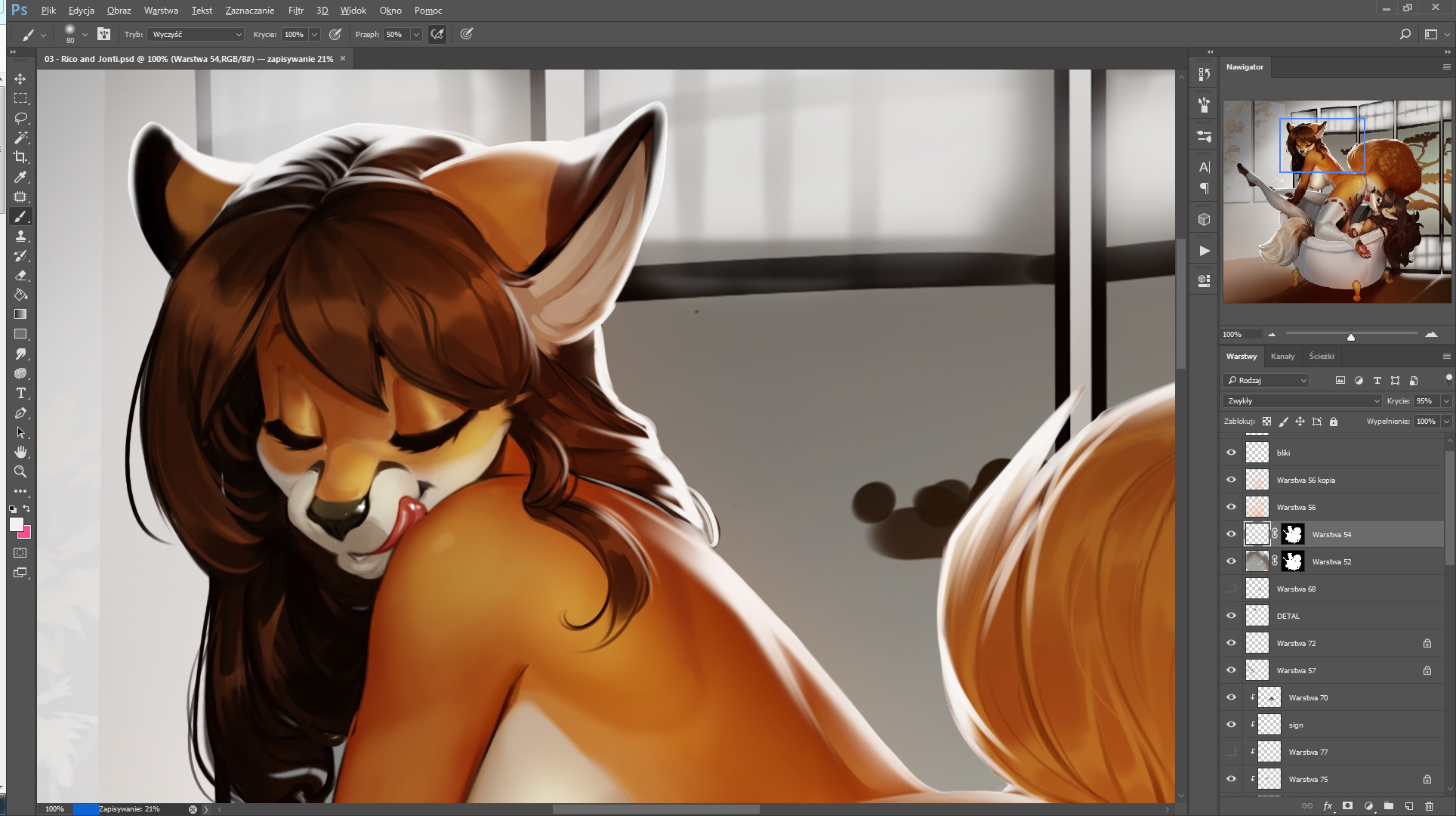
Task: Select the Hand tool
Action: click(20, 452)
